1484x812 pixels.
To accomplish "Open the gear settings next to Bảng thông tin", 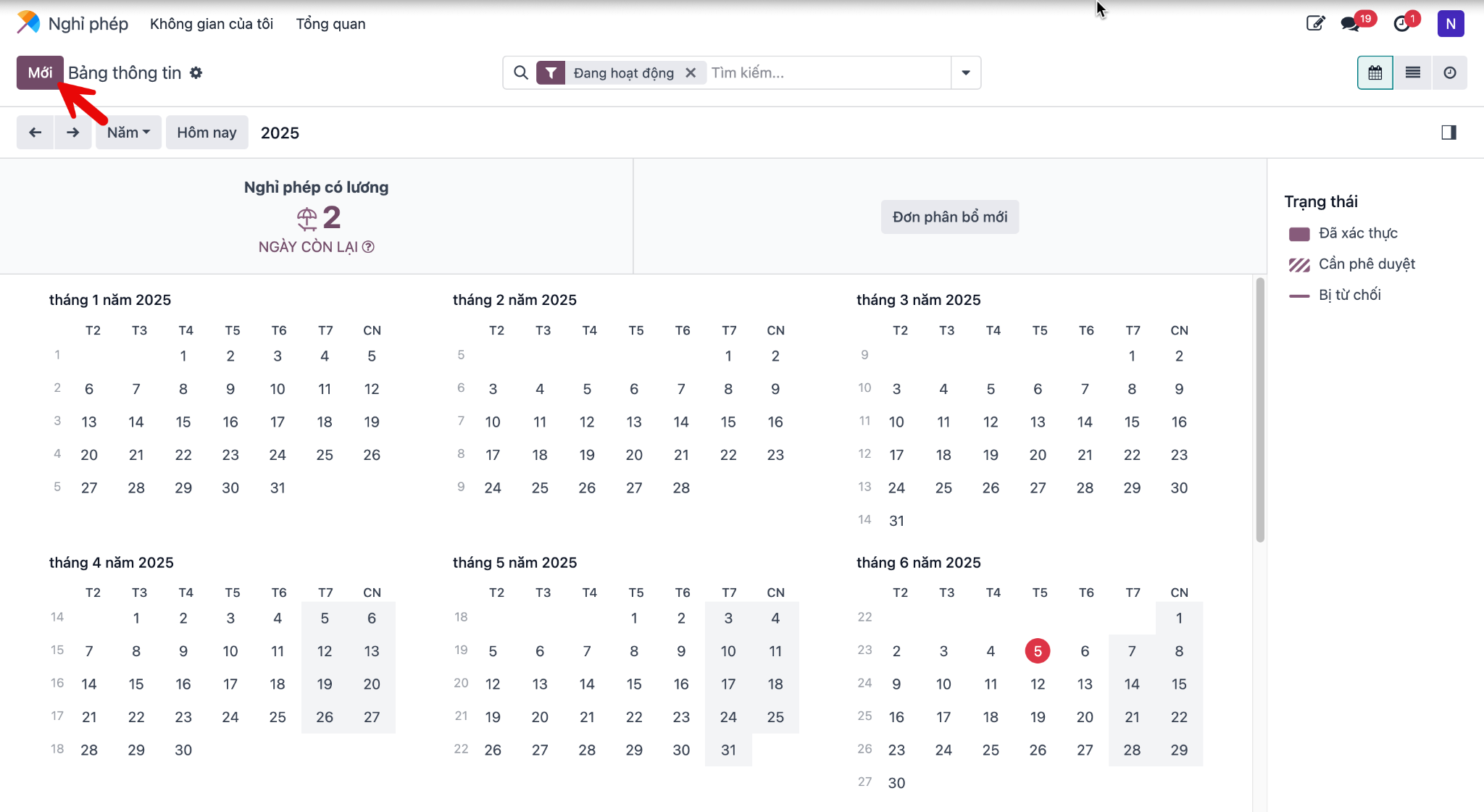I will click(196, 72).
